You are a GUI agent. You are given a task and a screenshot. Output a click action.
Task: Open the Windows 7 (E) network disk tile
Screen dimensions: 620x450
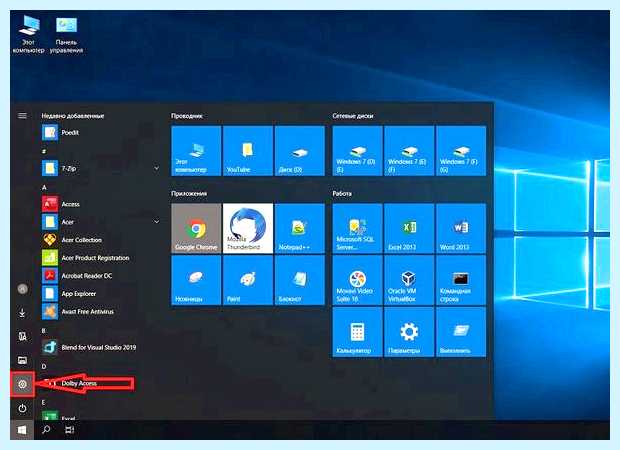[409, 151]
